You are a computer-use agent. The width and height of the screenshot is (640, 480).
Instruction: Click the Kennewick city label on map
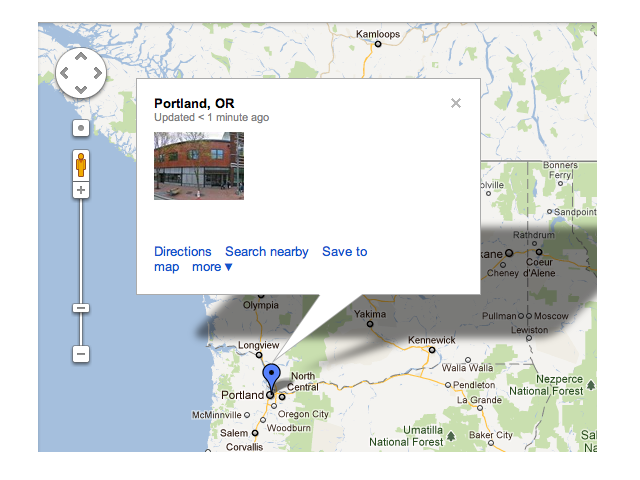[x=432, y=340]
